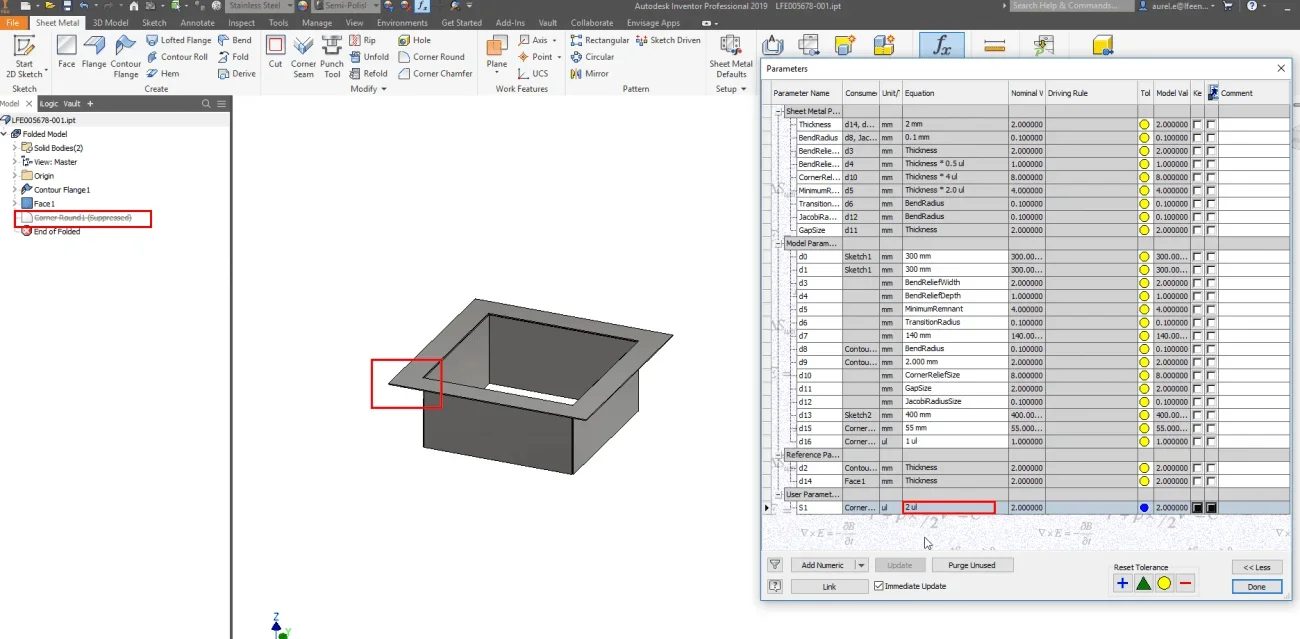This screenshot has width=1300, height=639.
Task: Select the Rip tool
Action: 363,40
